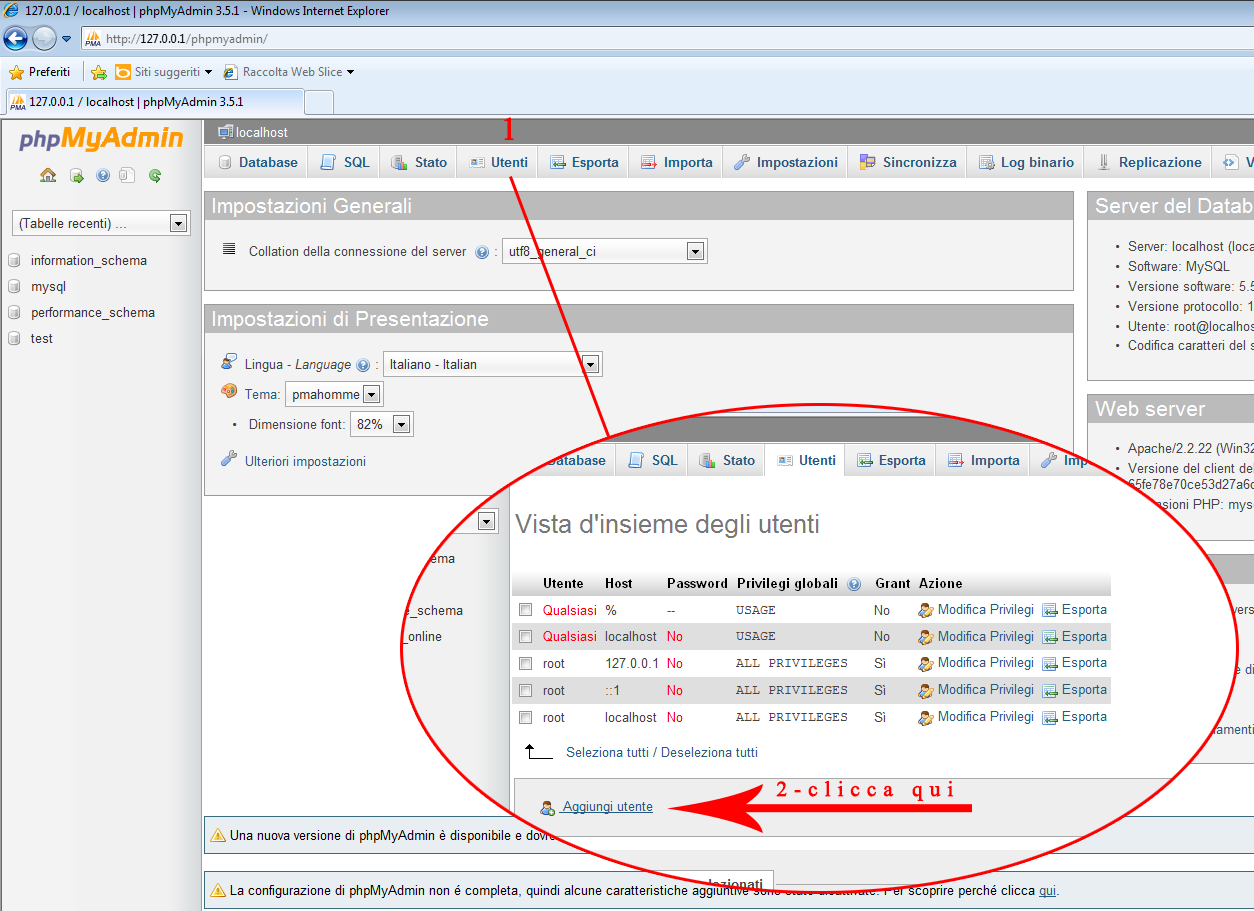
Task: Click the Home house icon under the phpMyAdmin logo
Action: (48, 176)
